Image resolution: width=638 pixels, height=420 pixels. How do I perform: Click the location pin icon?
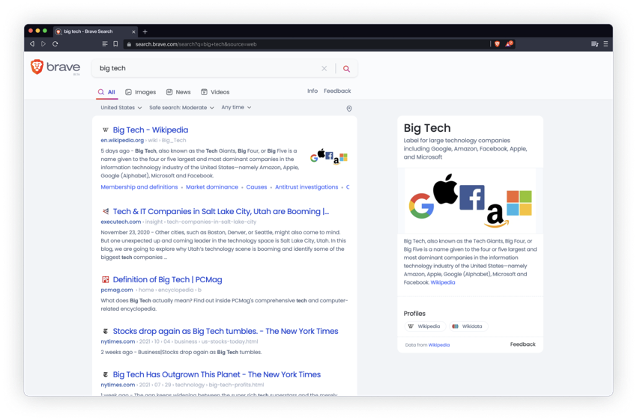pos(349,109)
